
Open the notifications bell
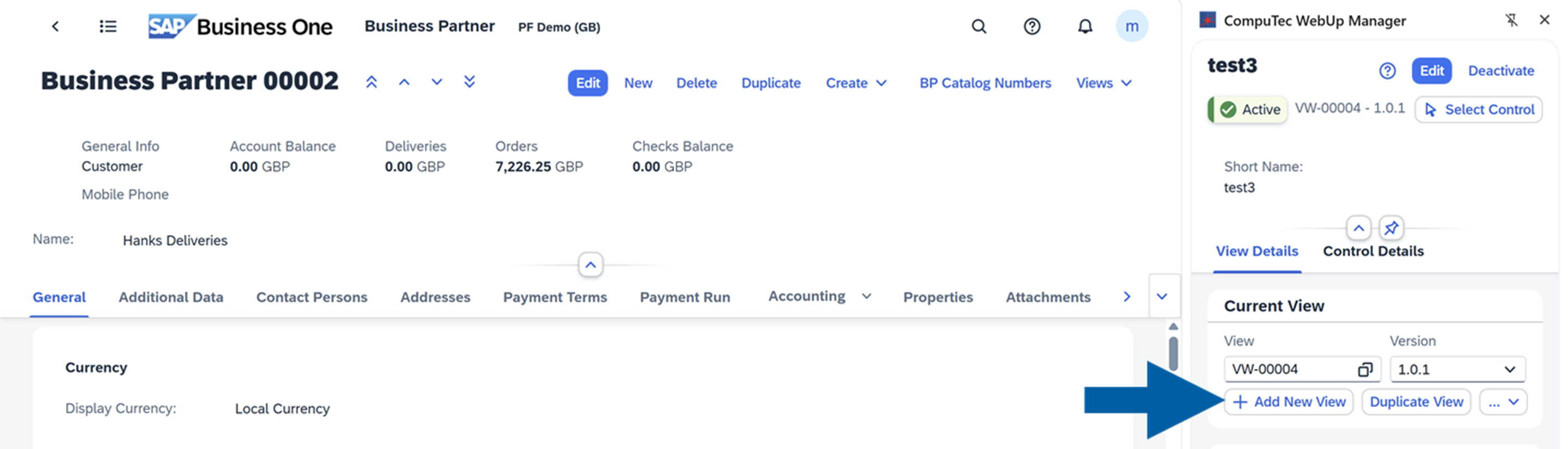1085,26
